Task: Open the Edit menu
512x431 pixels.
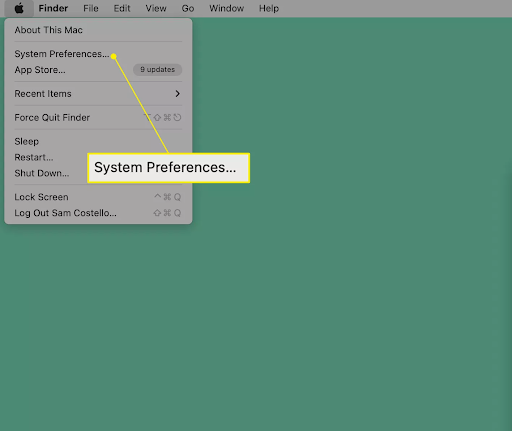Action: pyautogui.click(x=122, y=8)
